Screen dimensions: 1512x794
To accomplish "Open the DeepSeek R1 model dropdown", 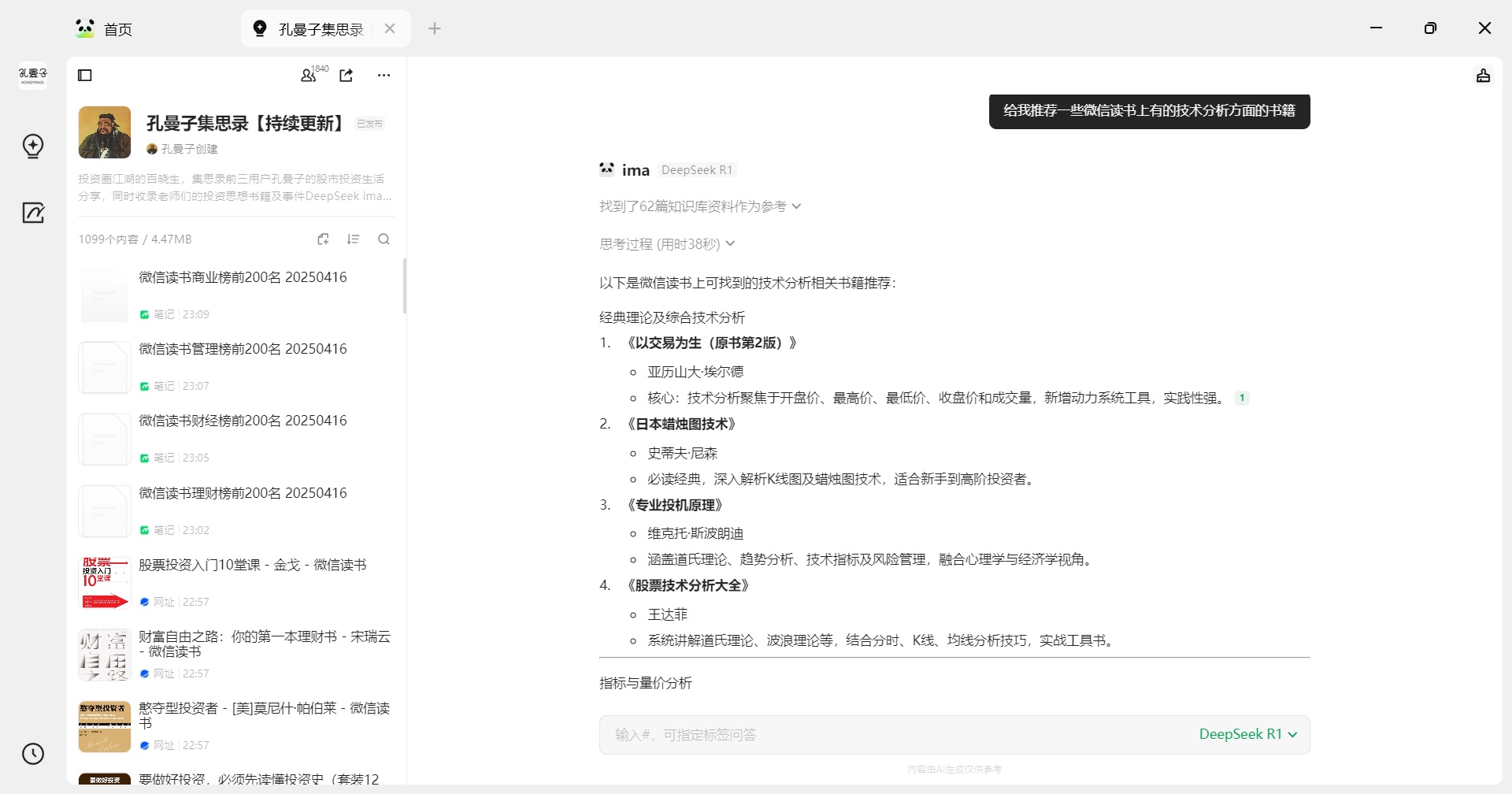I will (x=1247, y=734).
